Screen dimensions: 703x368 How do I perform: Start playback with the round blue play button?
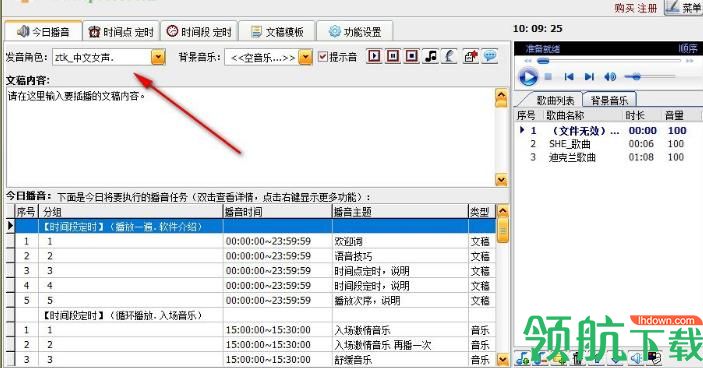pyautogui.click(x=528, y=77)
